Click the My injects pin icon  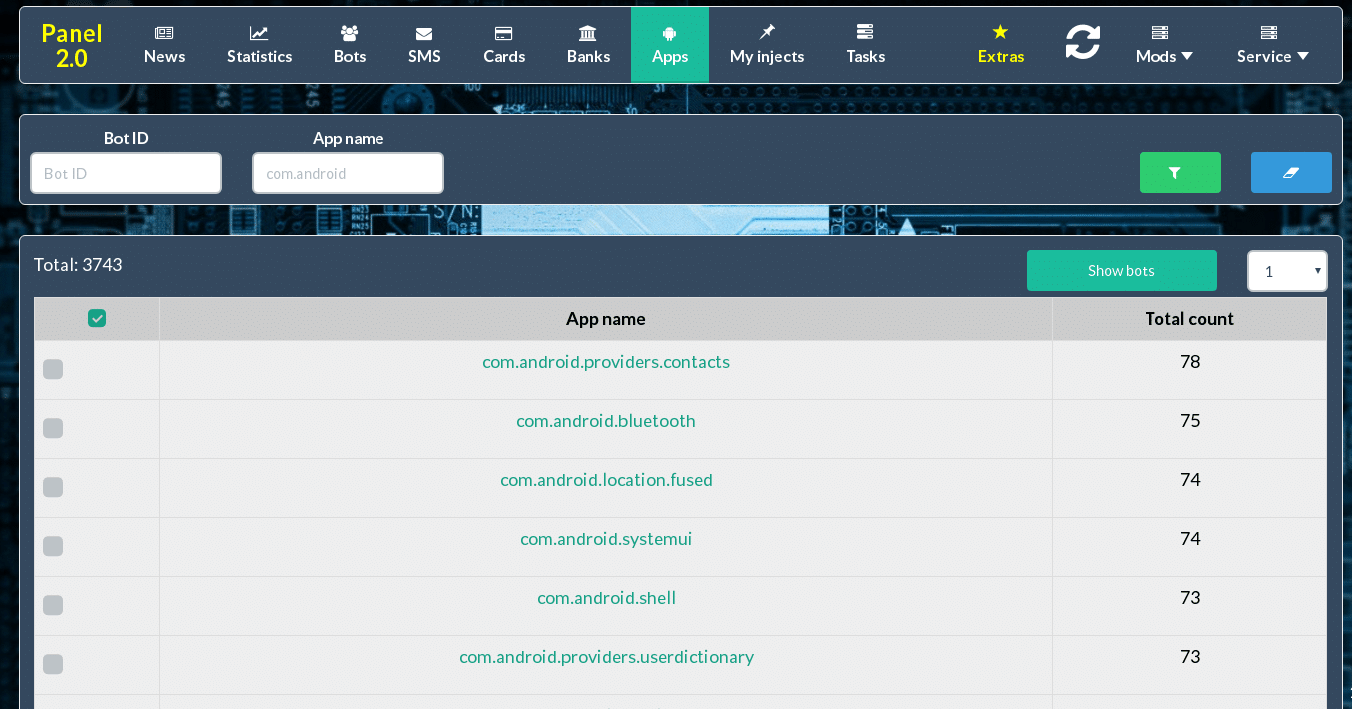[767, 33]
